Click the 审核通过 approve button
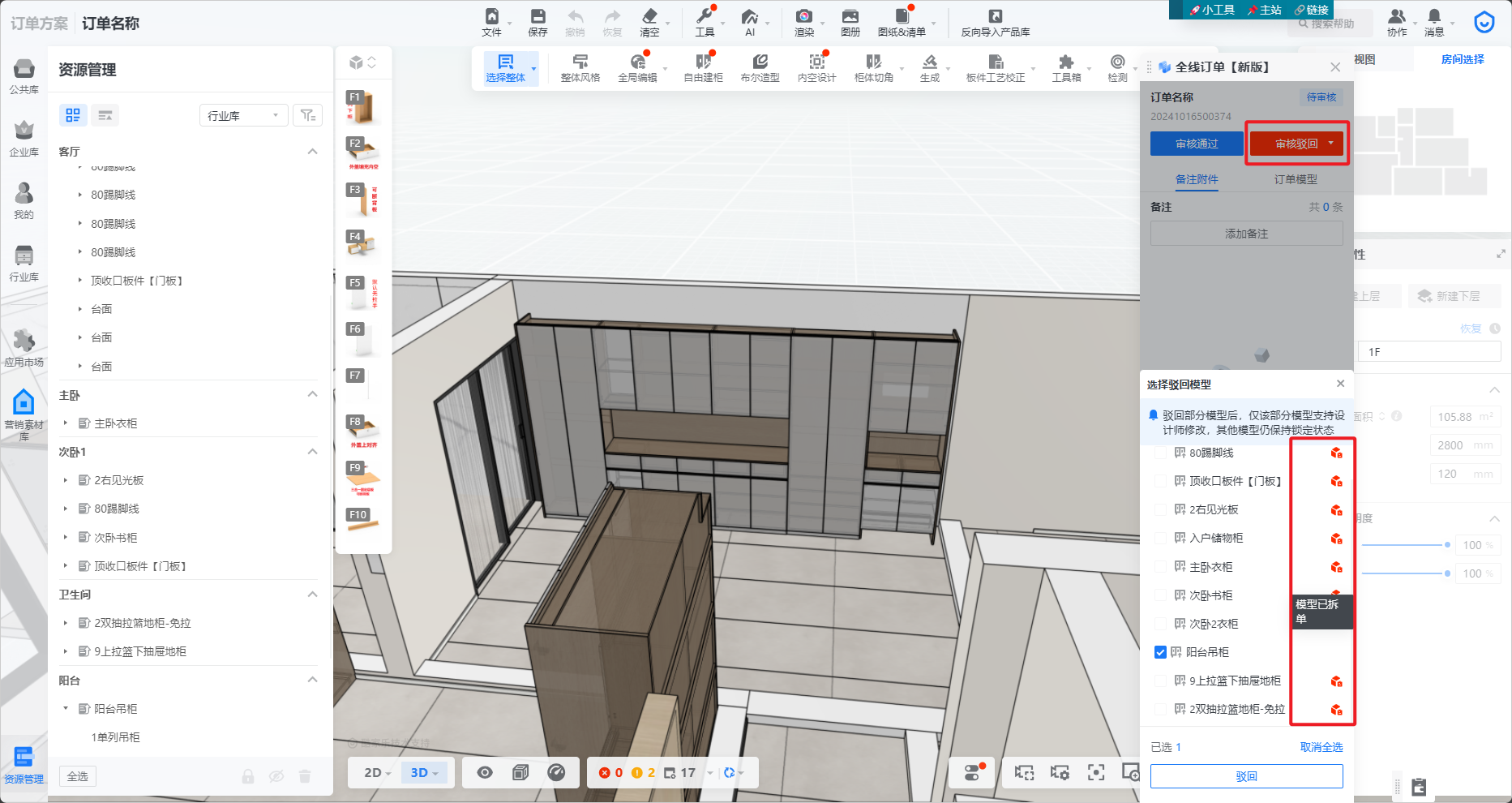The image size is (1512, 803). (1197, 144)
